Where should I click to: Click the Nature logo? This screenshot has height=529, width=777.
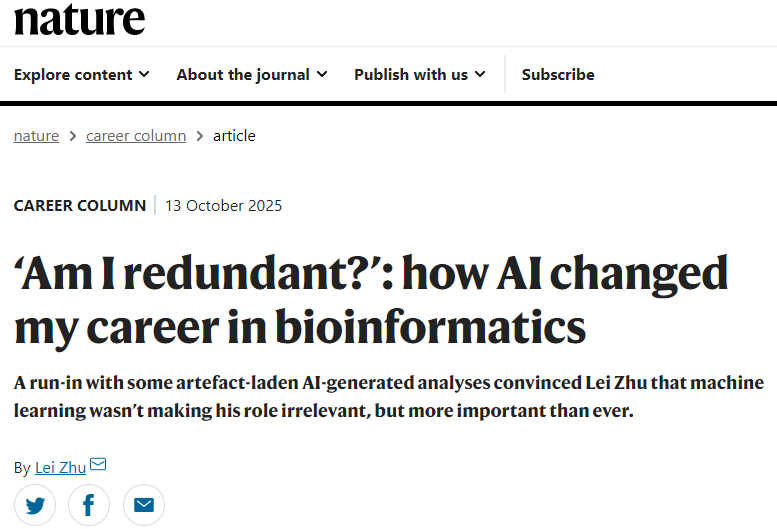pyautogui.click(x=79, y=19)
